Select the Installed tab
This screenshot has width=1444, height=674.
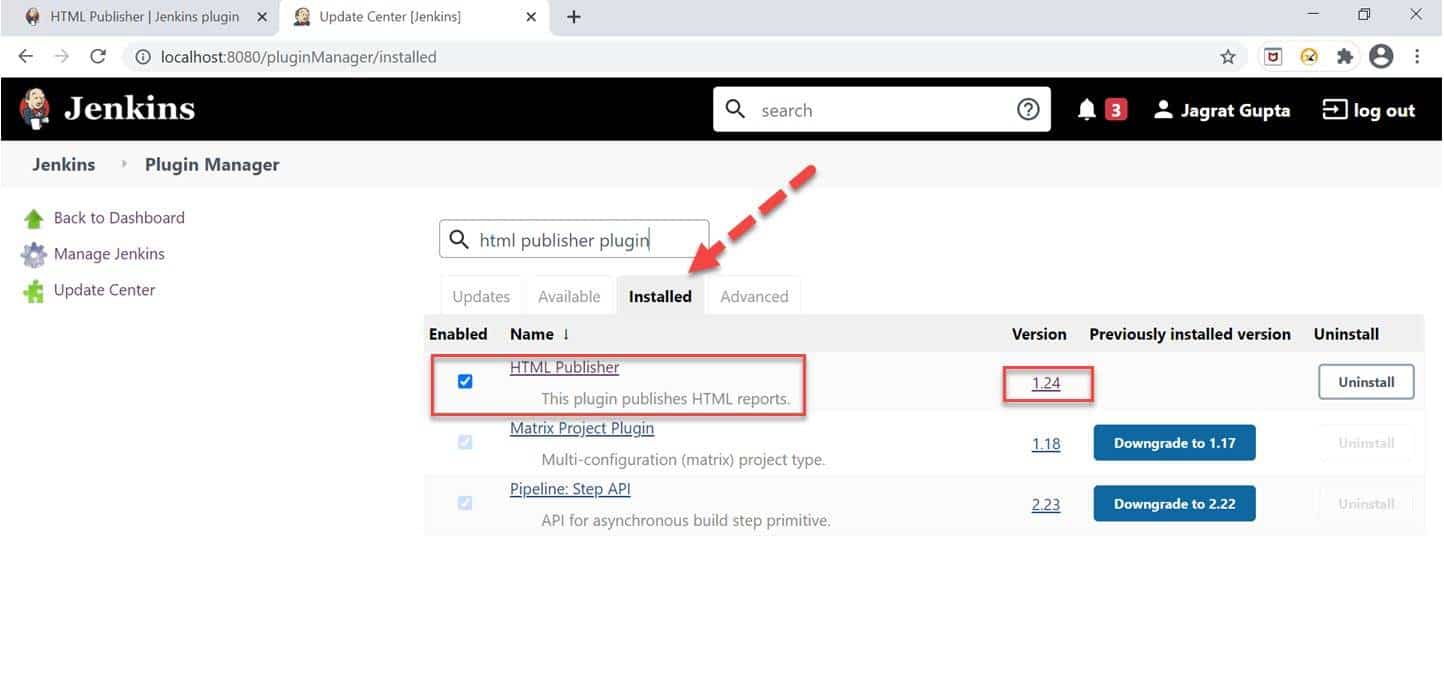pyautogui.click(x=660, y=296)
